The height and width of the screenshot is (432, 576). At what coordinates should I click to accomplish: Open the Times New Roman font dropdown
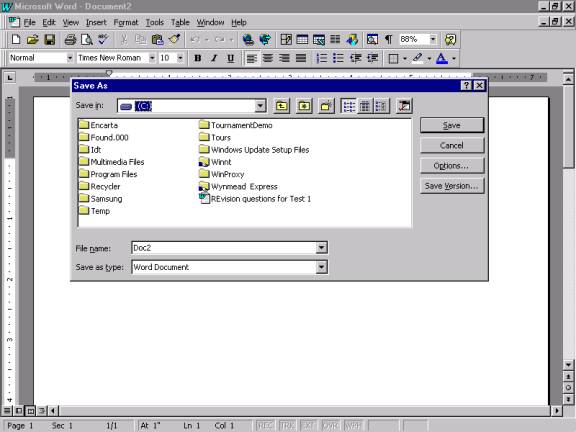[x=152, y=58]
